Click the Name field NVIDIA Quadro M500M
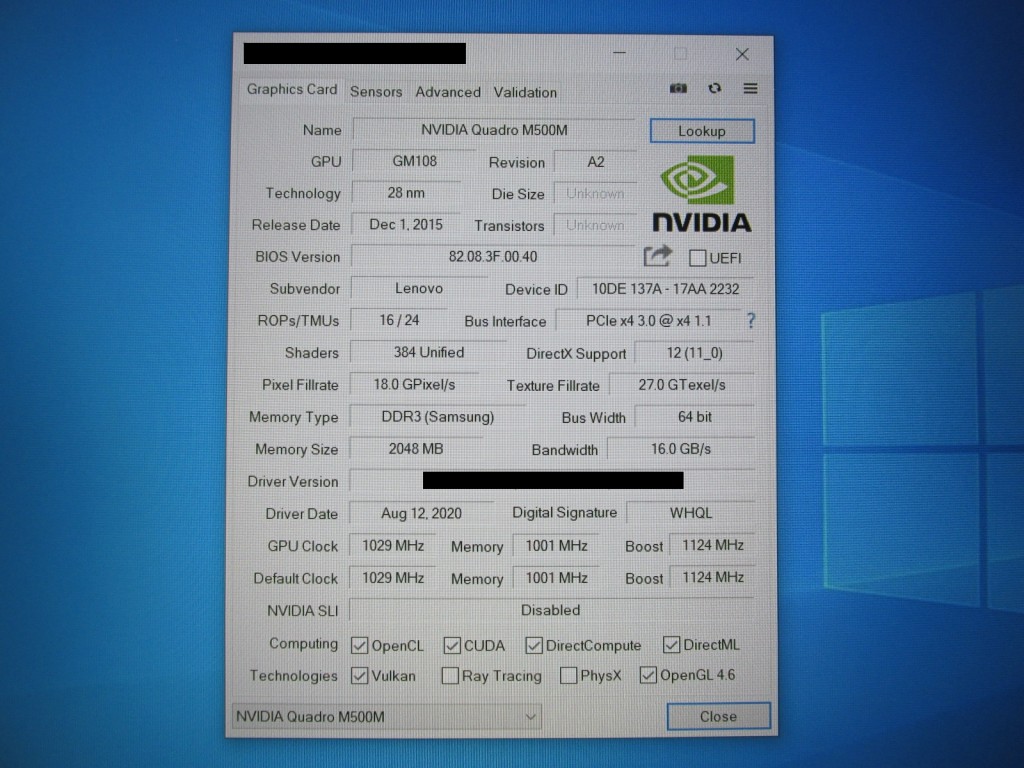Screen dimensions: 1024x768 [494, 130]
